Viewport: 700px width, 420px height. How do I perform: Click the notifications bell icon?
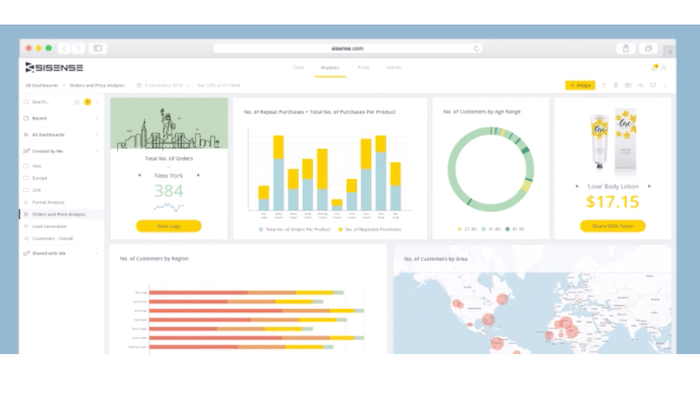point(654,67)
